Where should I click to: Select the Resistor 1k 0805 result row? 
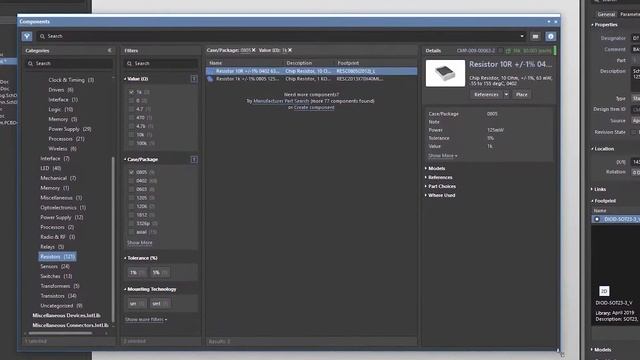311,79
